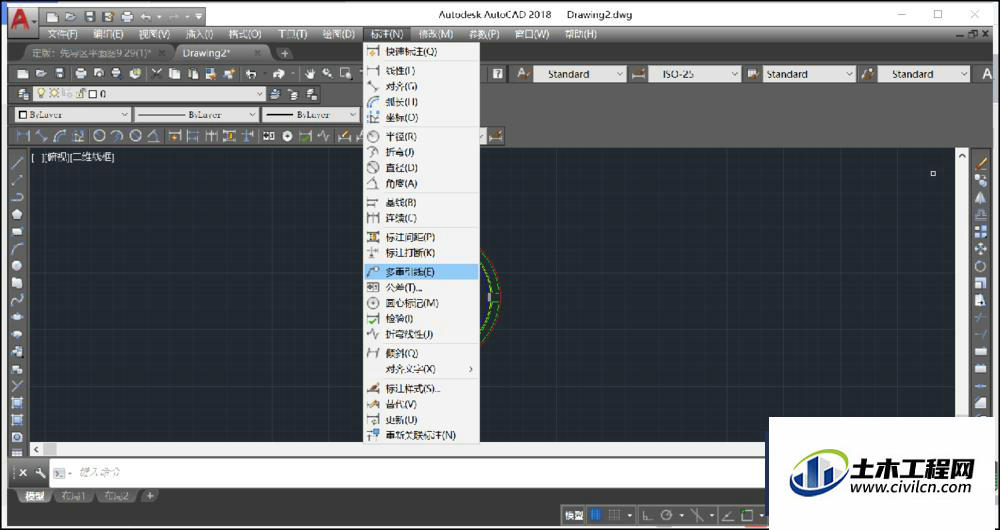Select the Erase tool in the Modify toolbar
This screenshot has width=1000, height=530.
[x=981, y=164]
